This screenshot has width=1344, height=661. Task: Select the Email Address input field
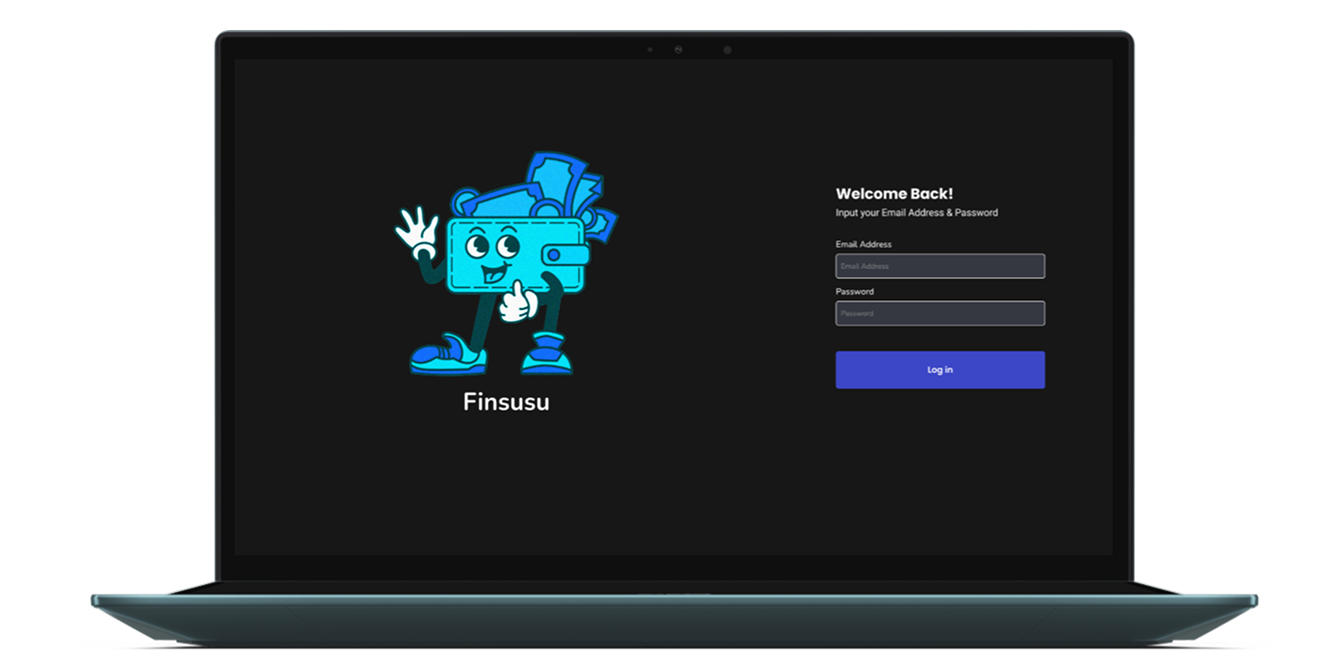pos(940,266)
